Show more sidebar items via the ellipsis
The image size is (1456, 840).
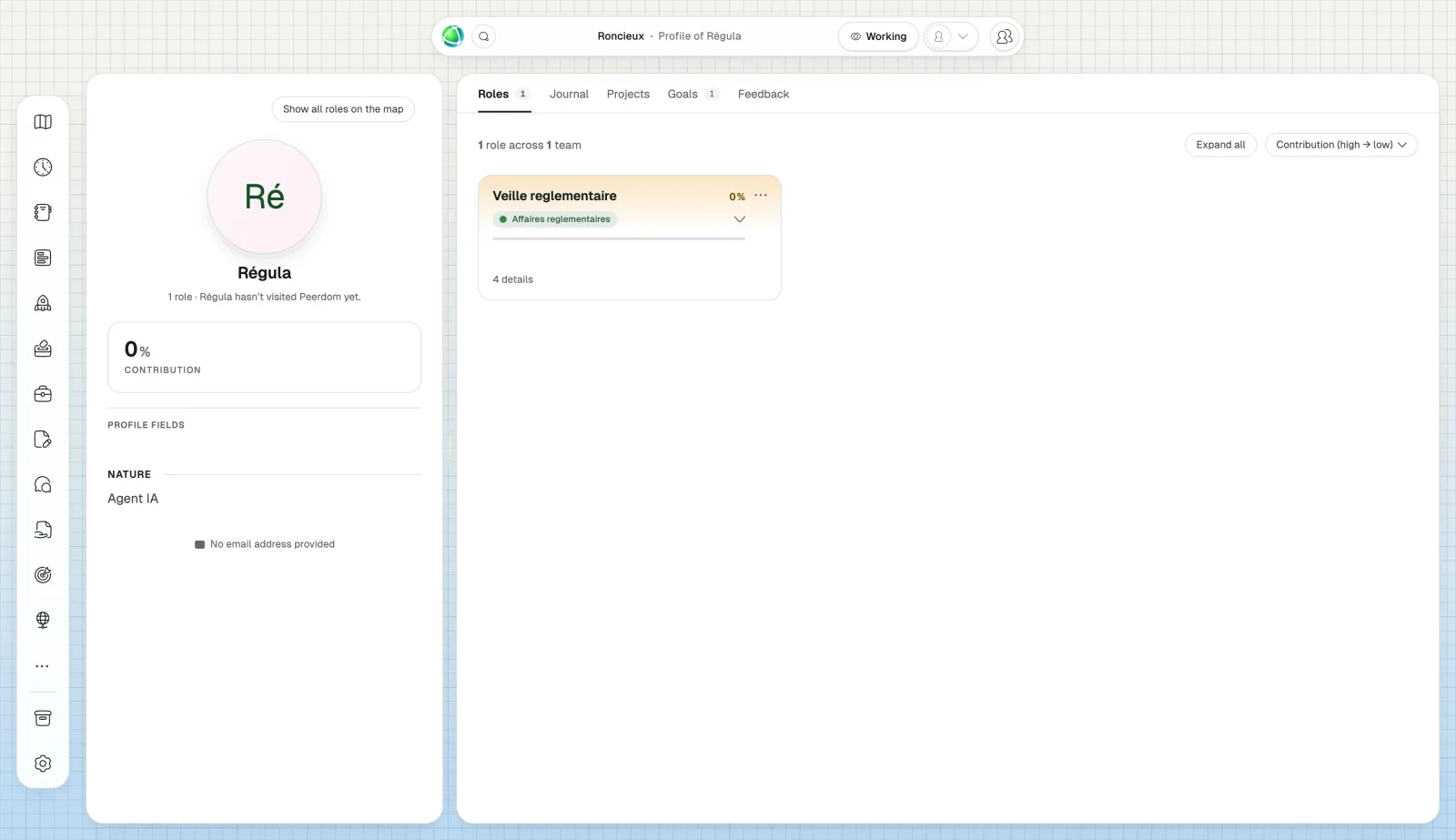43,666
